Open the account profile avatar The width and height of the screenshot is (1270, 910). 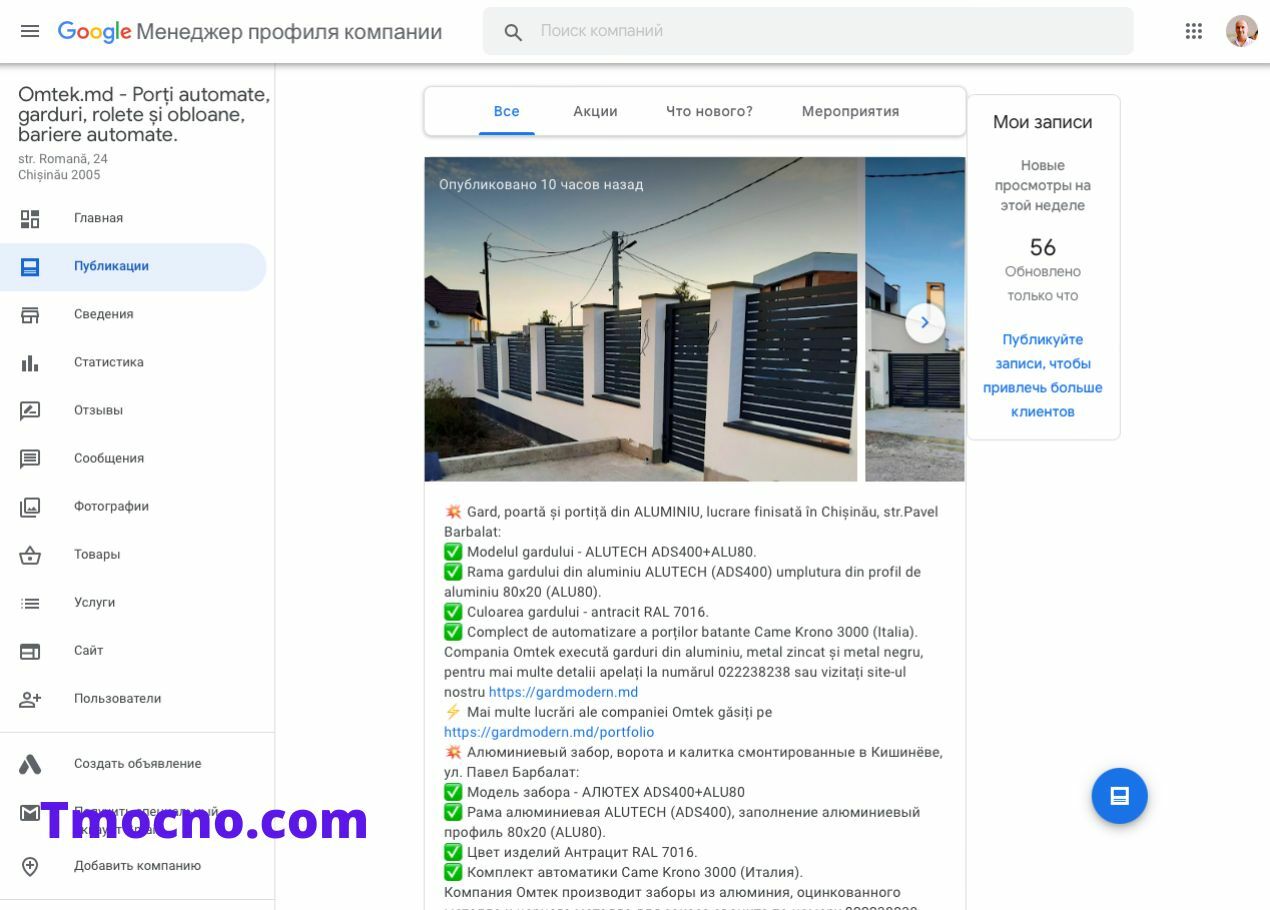coord(1241,31)
